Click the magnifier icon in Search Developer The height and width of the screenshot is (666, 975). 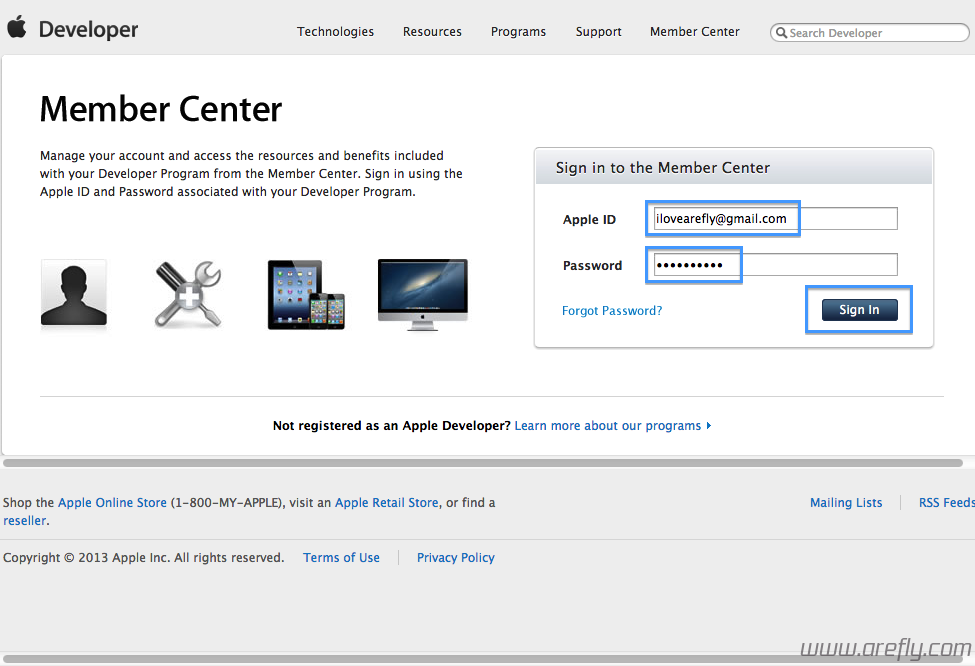[781, 32]
